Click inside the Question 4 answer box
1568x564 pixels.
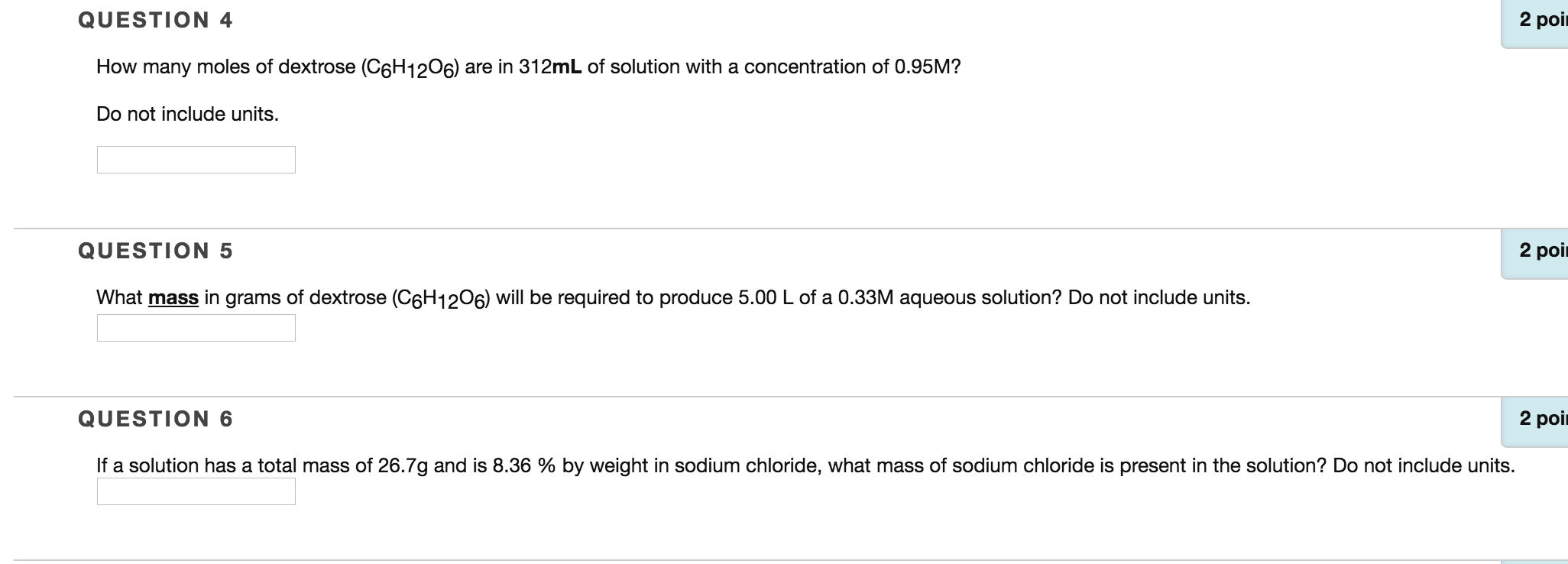[x=196, y=160]
